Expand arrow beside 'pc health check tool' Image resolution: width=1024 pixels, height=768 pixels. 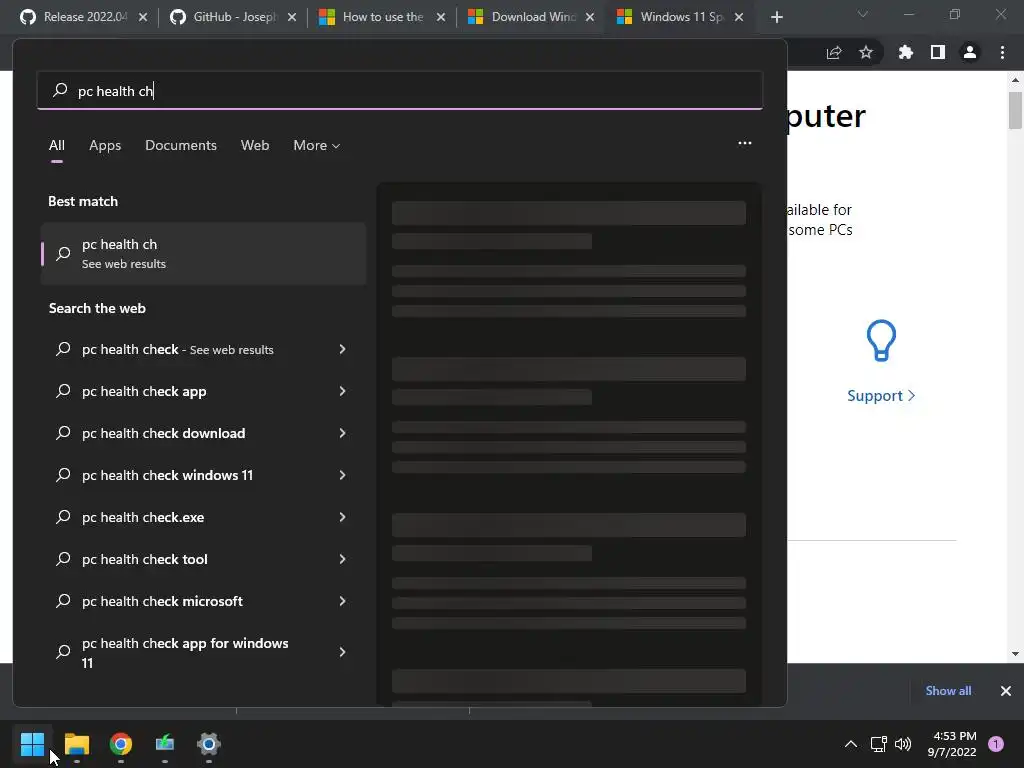342,559
